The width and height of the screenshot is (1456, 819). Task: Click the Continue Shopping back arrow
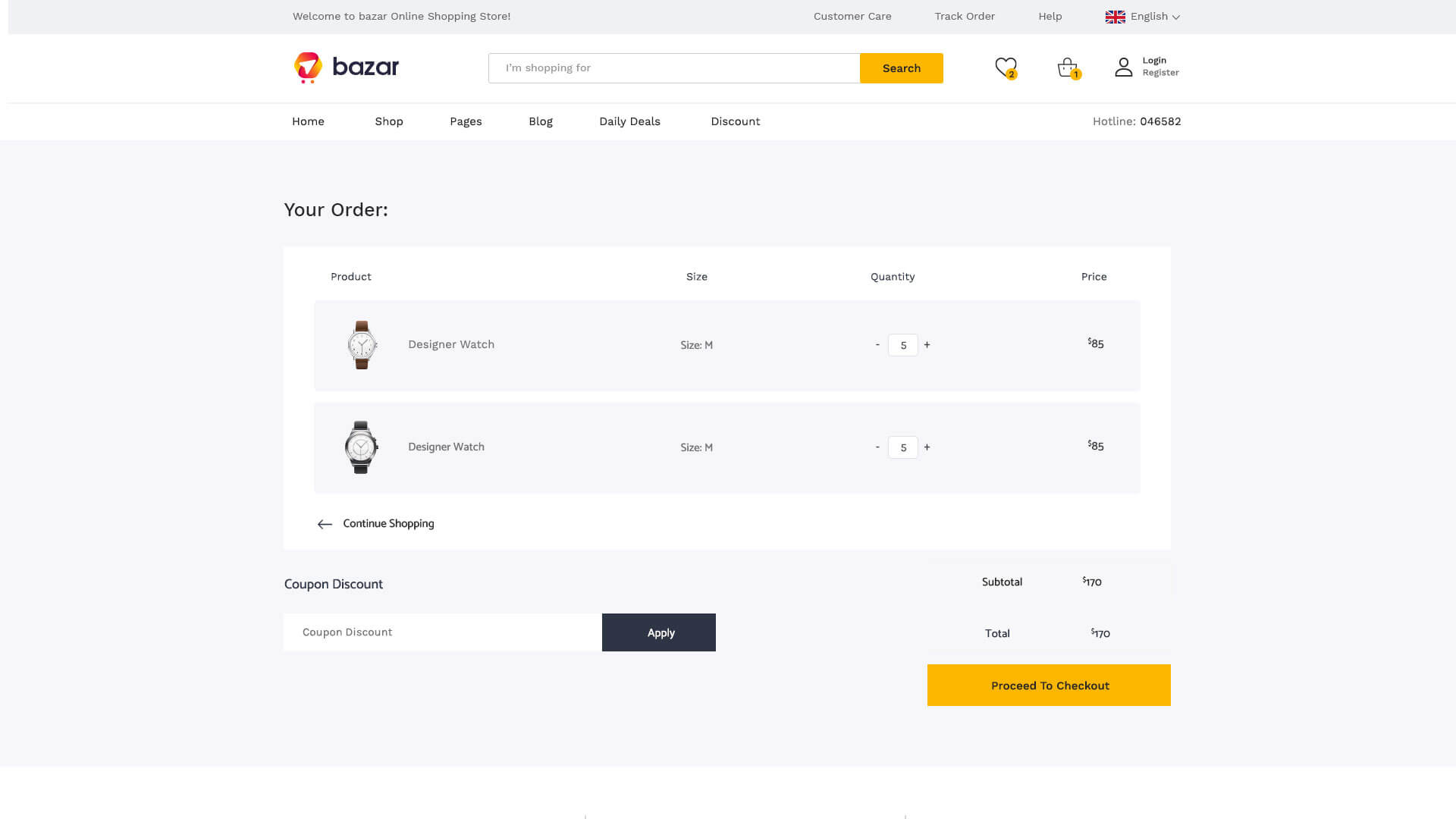tap(325, 524)
